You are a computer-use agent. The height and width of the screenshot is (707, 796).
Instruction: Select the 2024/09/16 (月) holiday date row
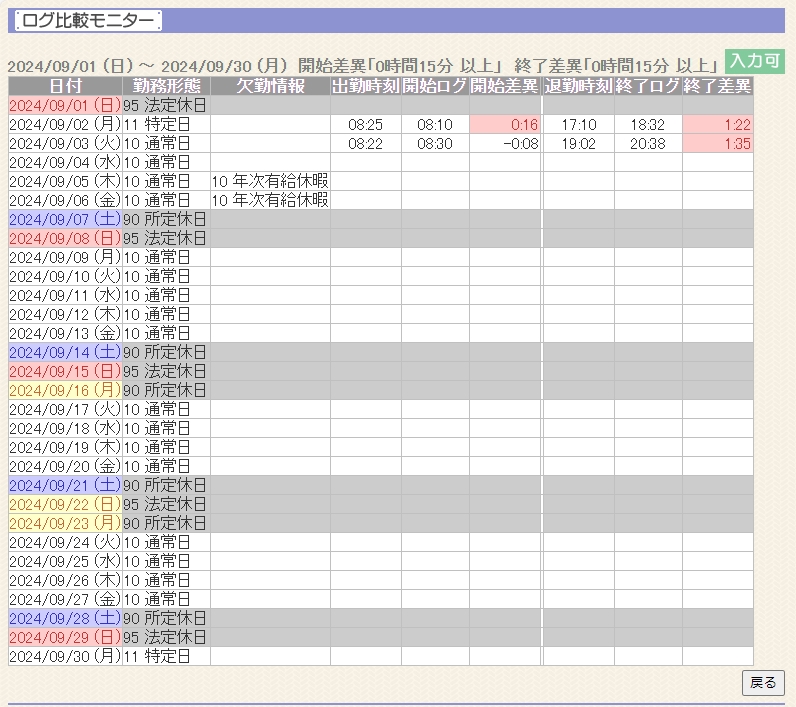point(65,390)
